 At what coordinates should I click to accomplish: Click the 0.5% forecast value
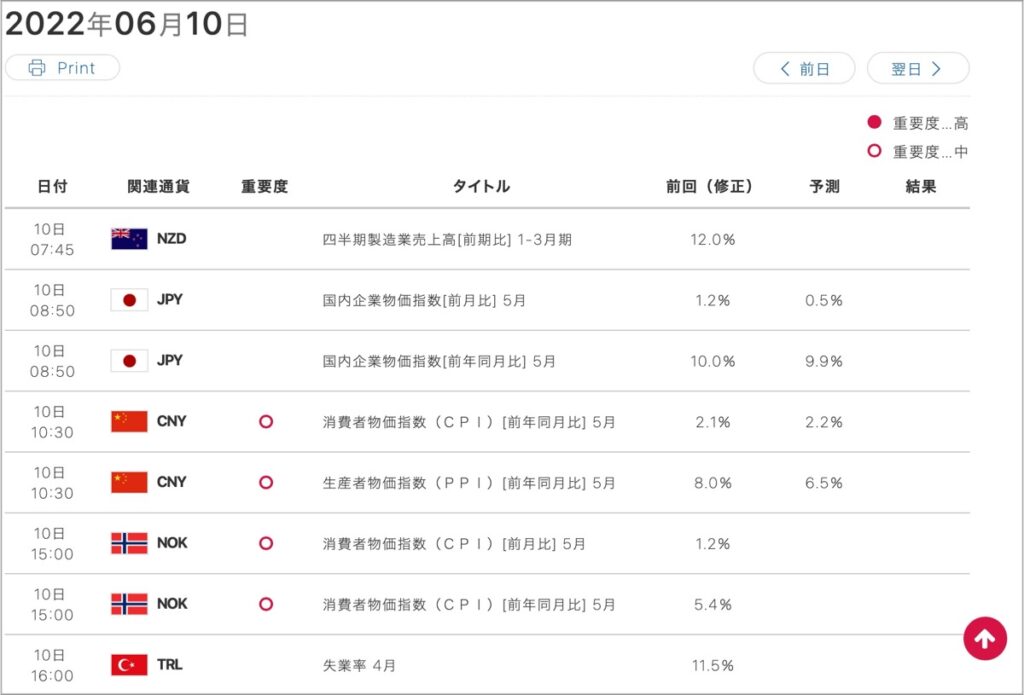click(824, 300)
